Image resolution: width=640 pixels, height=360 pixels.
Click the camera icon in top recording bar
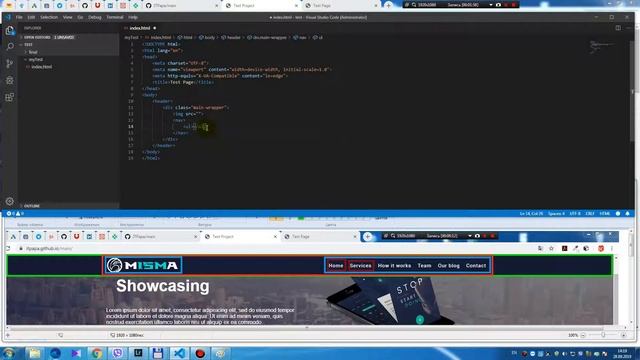pyautogui.click(x=498, y=5)
